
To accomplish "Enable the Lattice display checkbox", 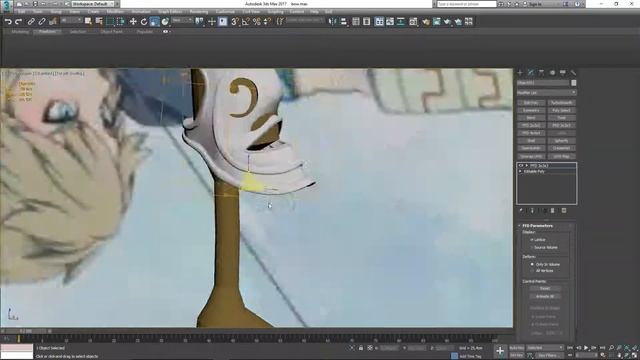I will [532, 240].
